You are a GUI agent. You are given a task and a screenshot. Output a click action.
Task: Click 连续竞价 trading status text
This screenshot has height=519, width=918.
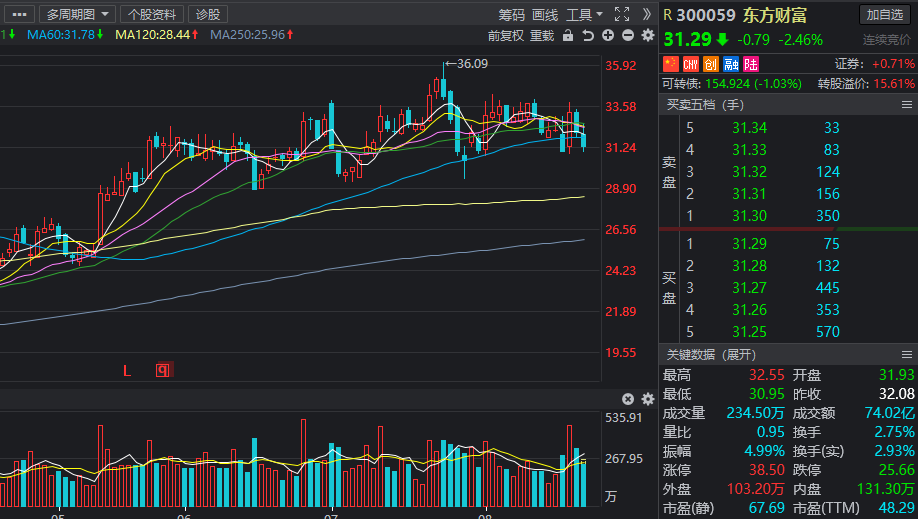tap(886, 40)
